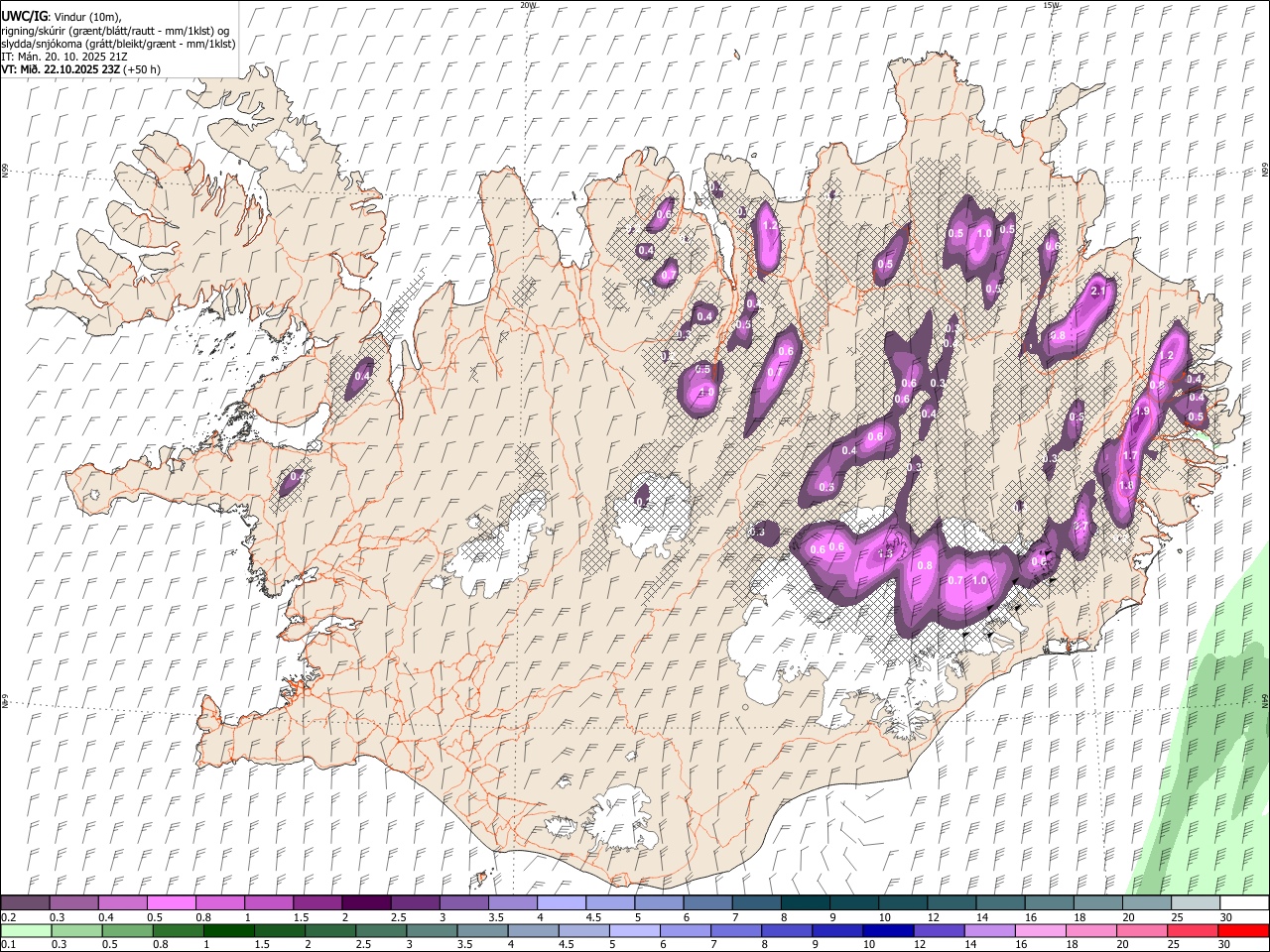Click the 20W longitude label
1270x952 pixels.
(529, 5)
